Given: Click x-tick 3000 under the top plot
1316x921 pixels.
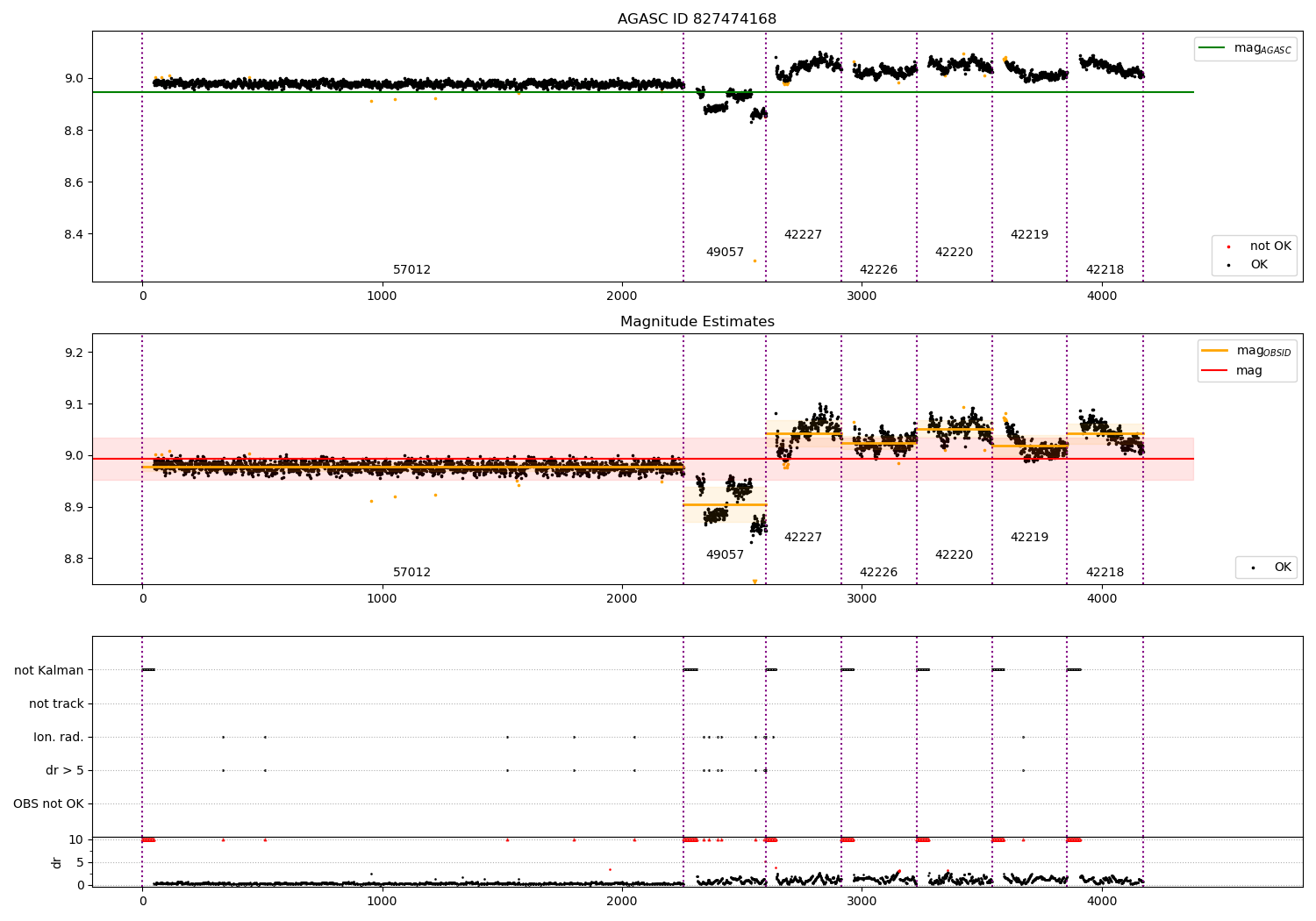Looking at the screenshot, I should point(862,296).
